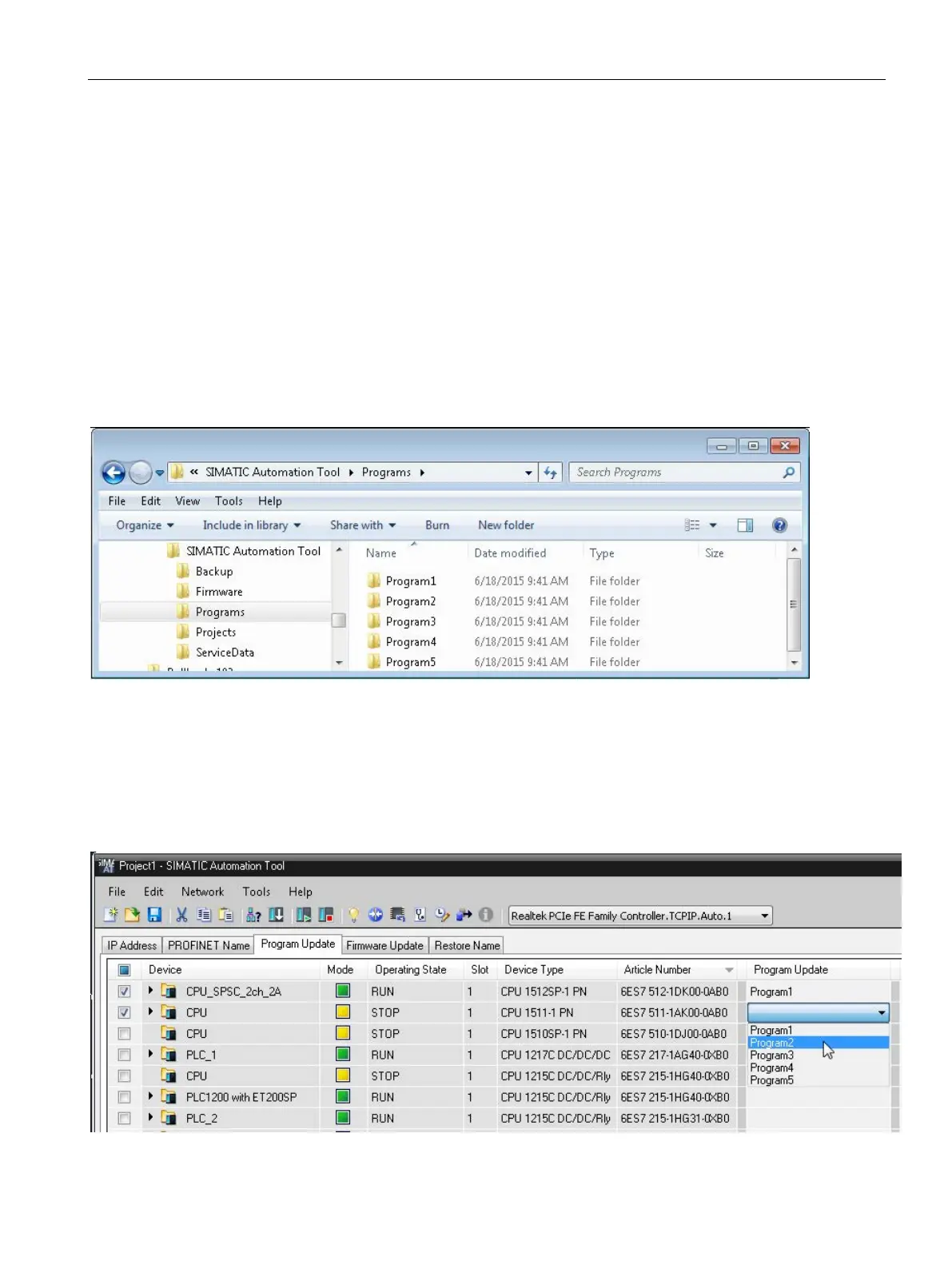Screen dimensions: 952x1269
Task: Click the Explorer help question mark icon
Action: pos(780,525)
